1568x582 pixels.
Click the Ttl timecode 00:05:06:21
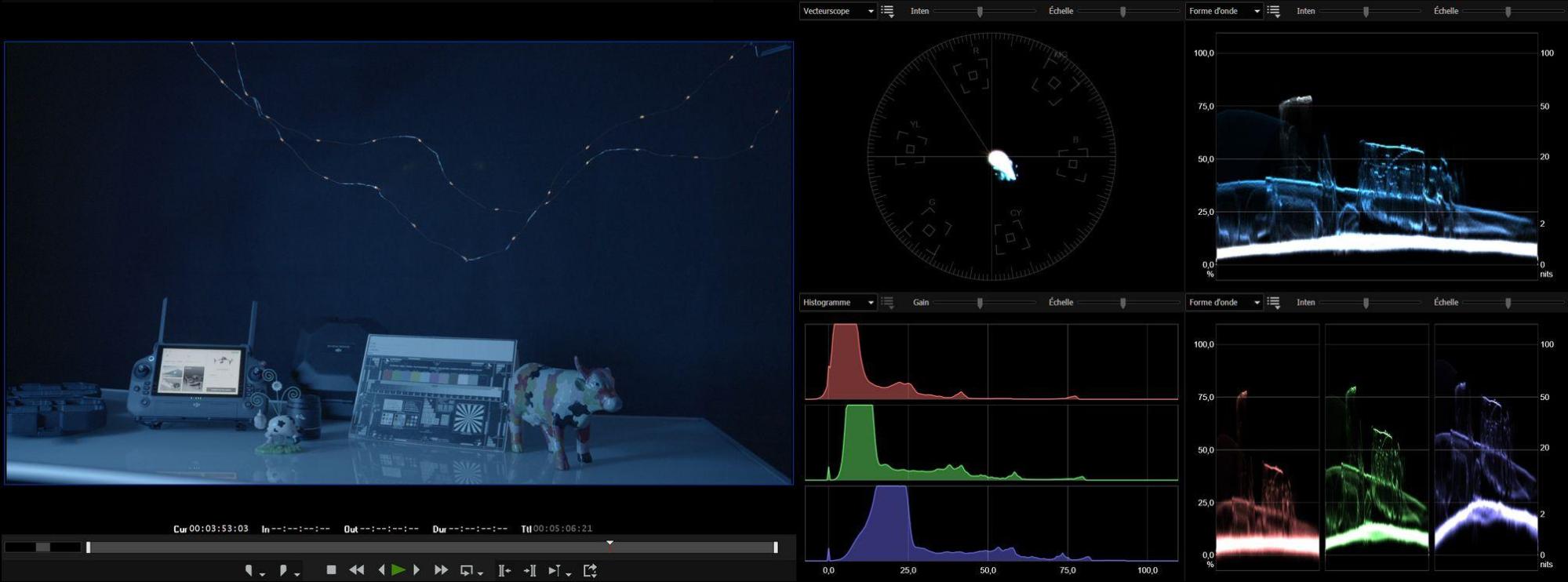click(563, 529)
